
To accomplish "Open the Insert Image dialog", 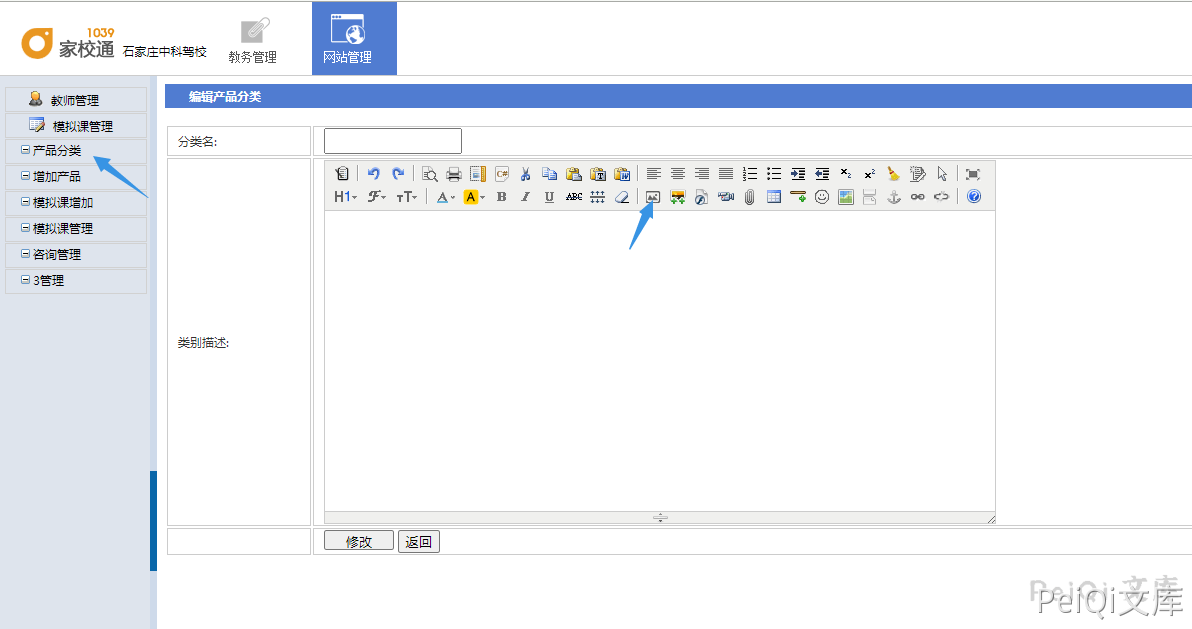I will tap(653, 197).
